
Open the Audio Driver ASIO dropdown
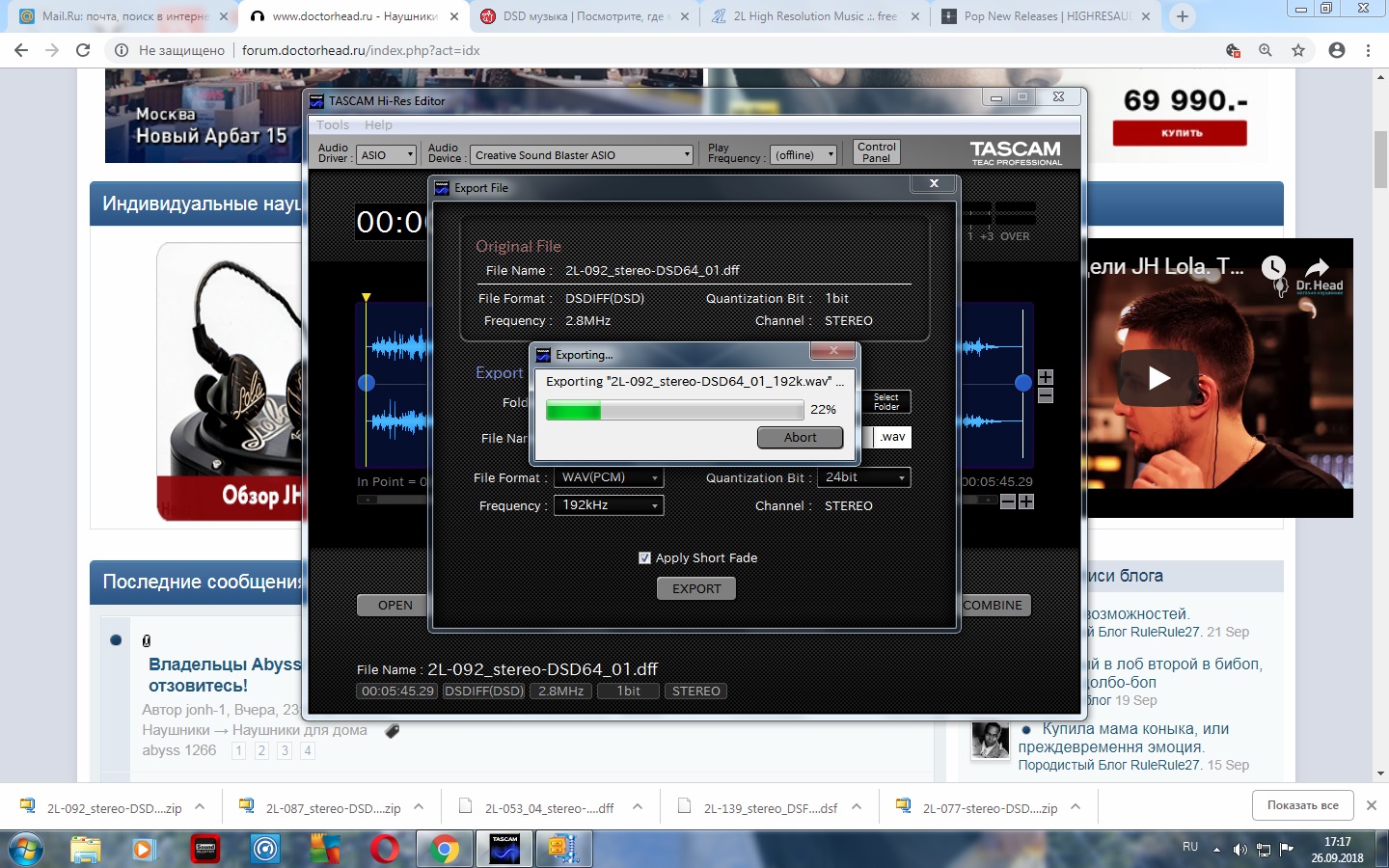[386, 155]
